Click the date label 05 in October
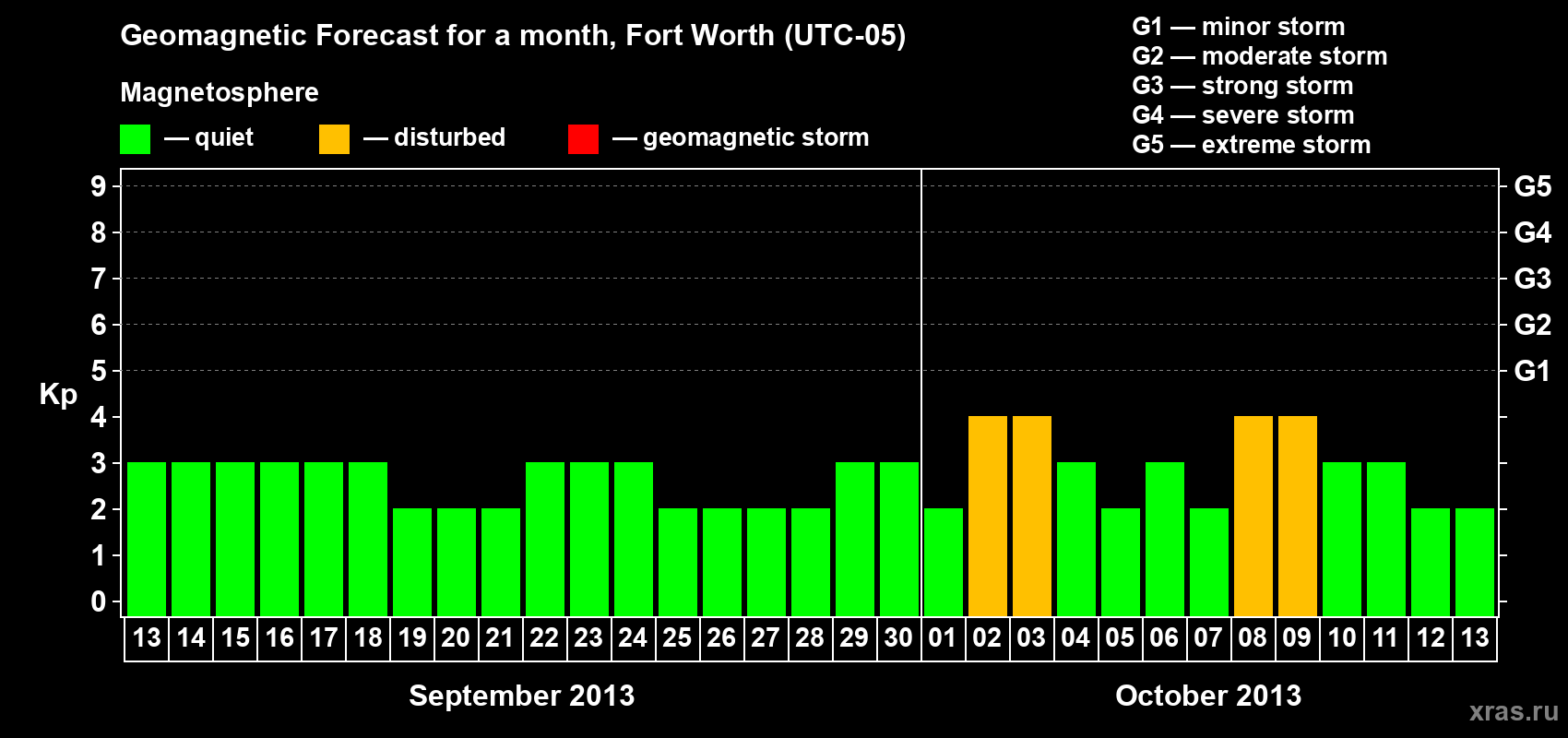This screenshot has width=1568, height=738. tap(1121, 637)
